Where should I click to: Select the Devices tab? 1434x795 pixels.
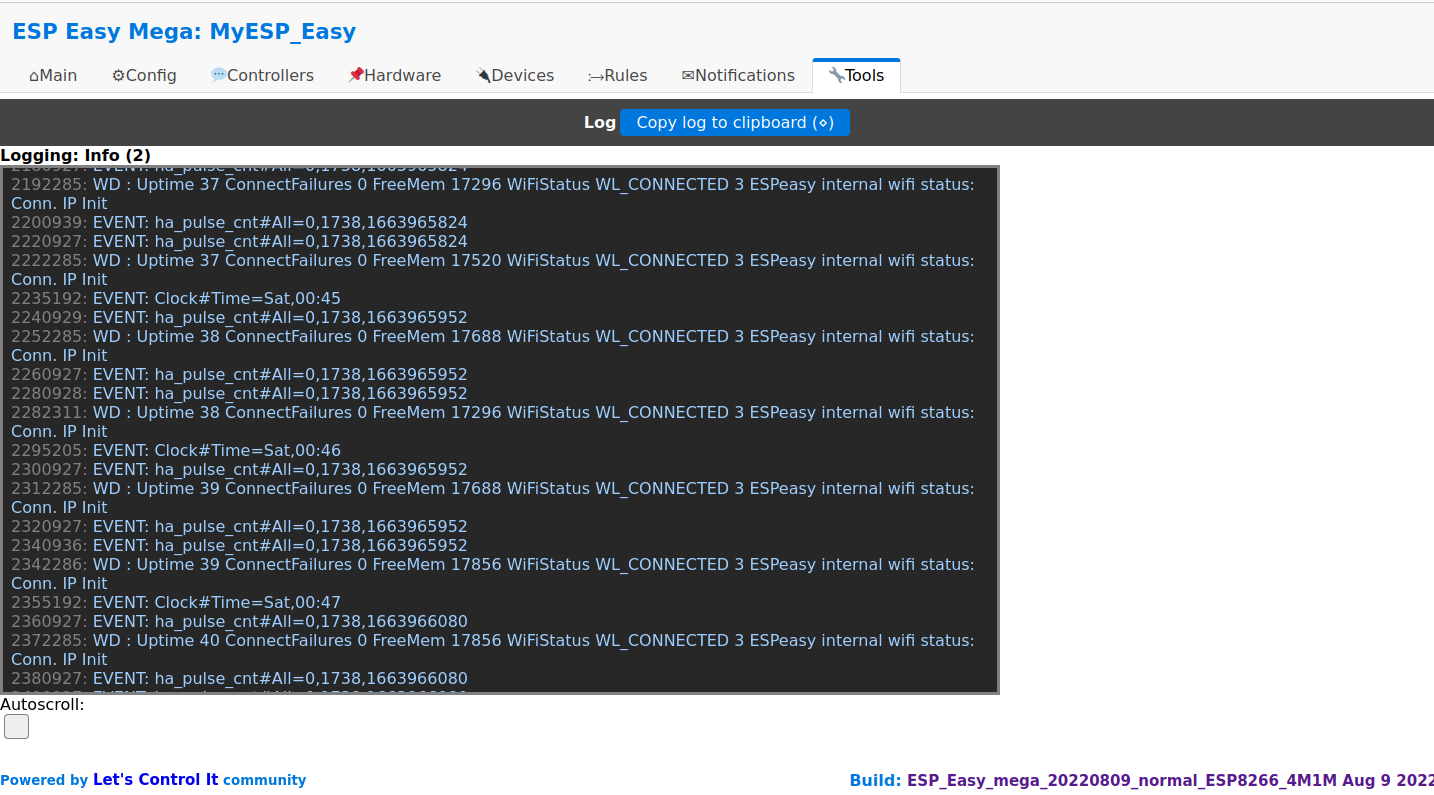pyautogui.click(x=515, y=76)
